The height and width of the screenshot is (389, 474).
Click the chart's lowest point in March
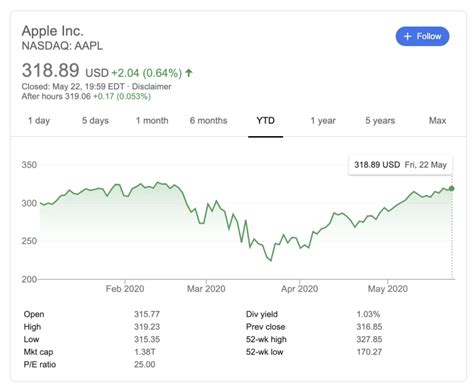271,261
